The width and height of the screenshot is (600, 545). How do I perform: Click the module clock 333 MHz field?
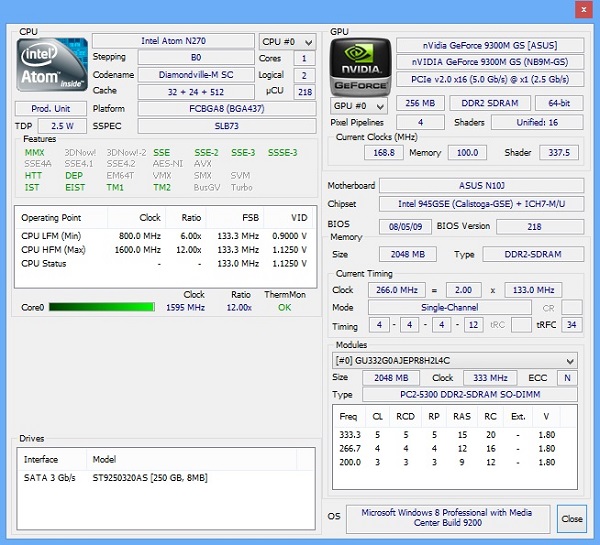coord(490,378)
